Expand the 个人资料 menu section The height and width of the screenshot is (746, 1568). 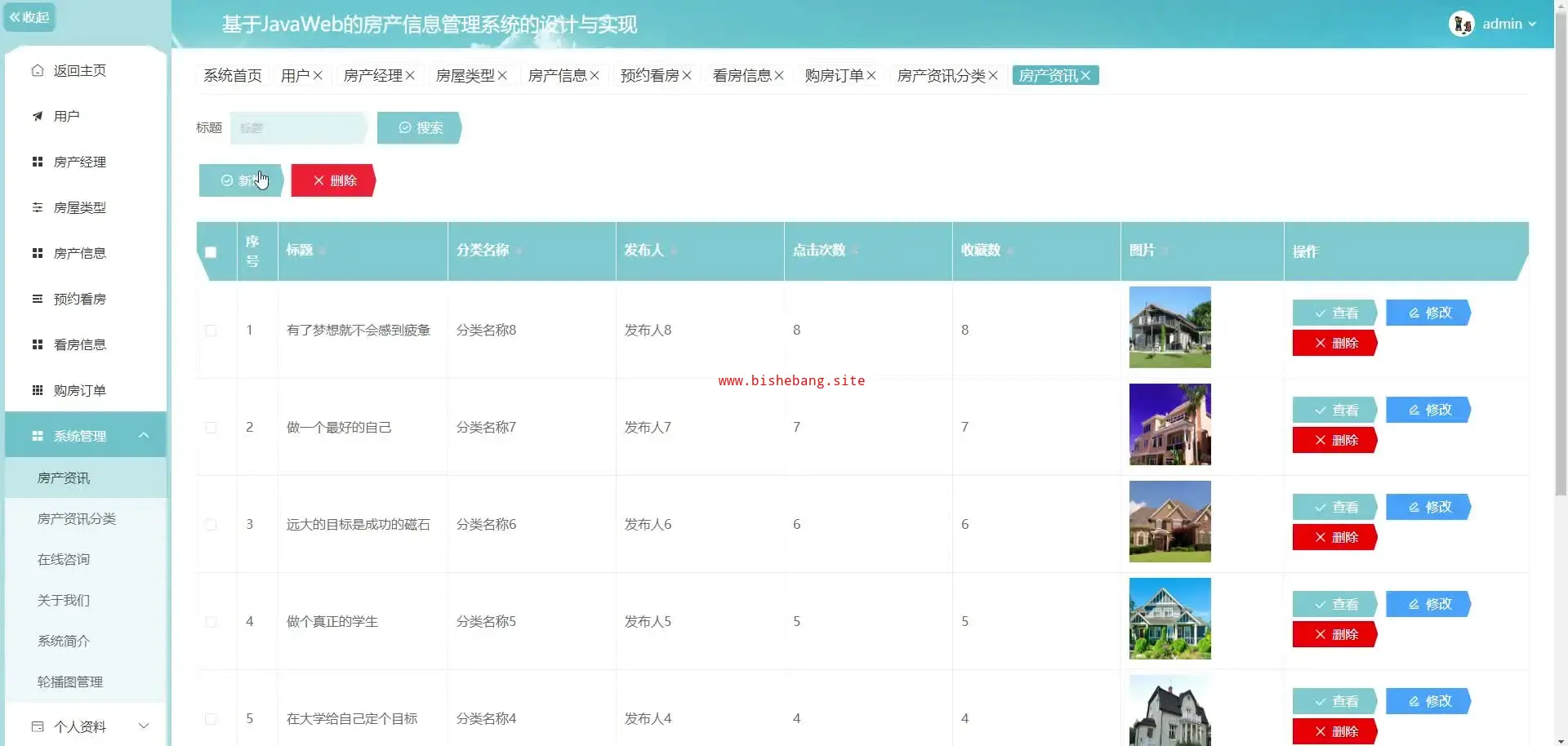pos(144,726)
